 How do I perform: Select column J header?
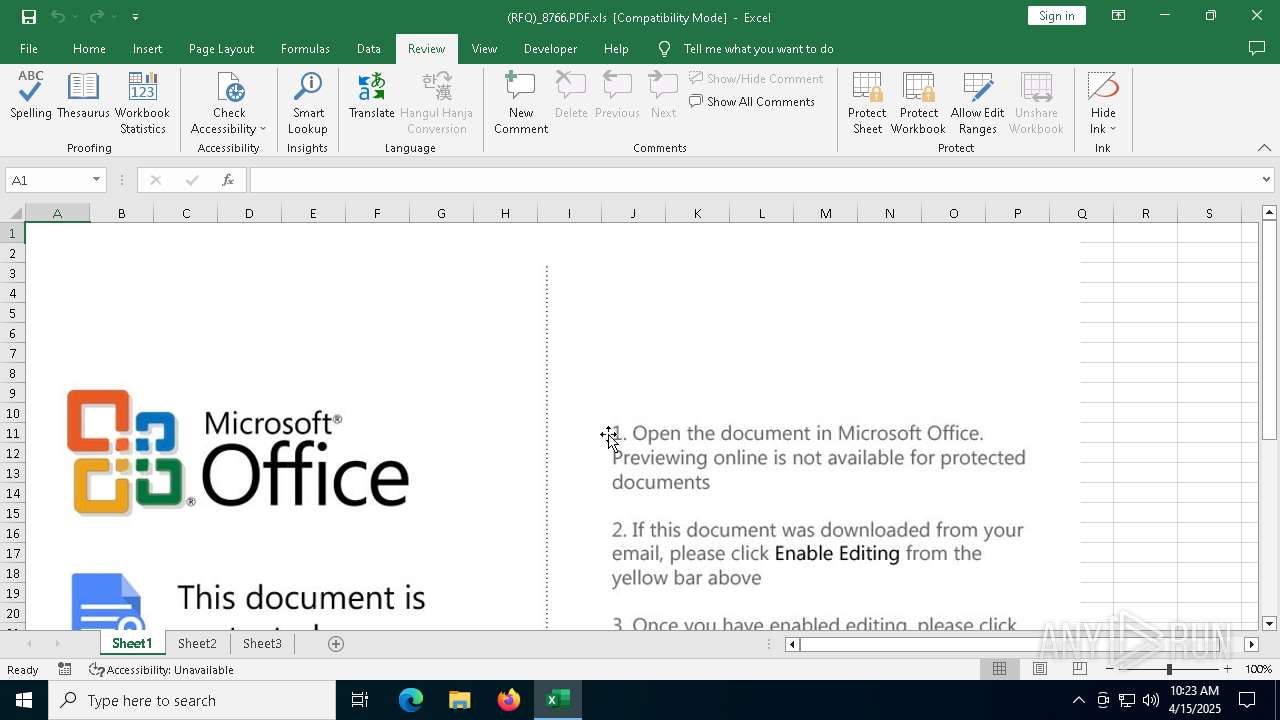[x=633, y=213]
